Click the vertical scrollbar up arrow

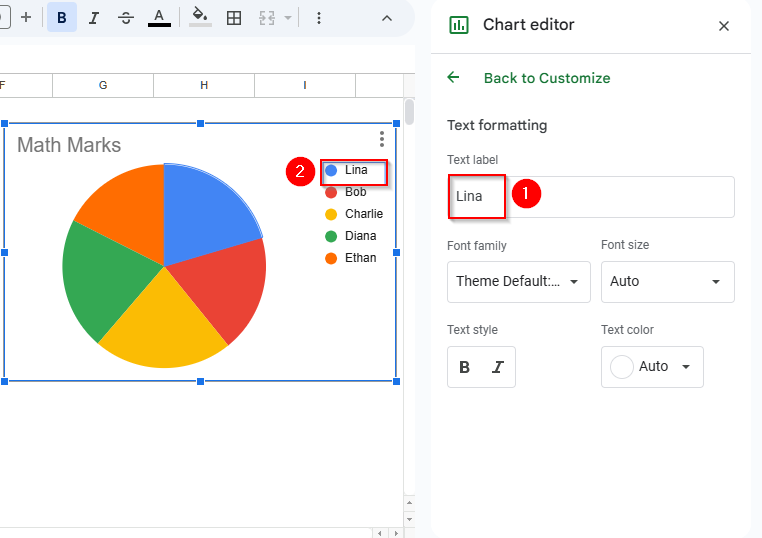(x=409, y=503)
